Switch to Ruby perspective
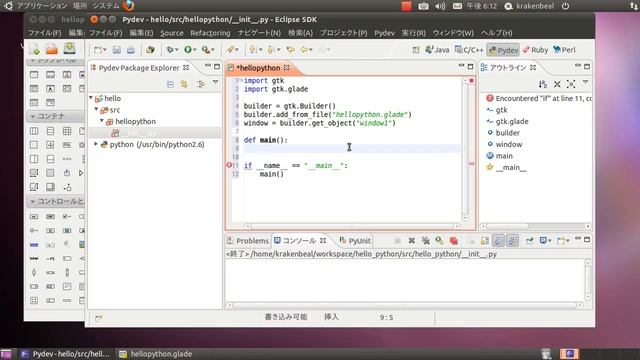Screen dimensions: 640x360 coord(535,50)
